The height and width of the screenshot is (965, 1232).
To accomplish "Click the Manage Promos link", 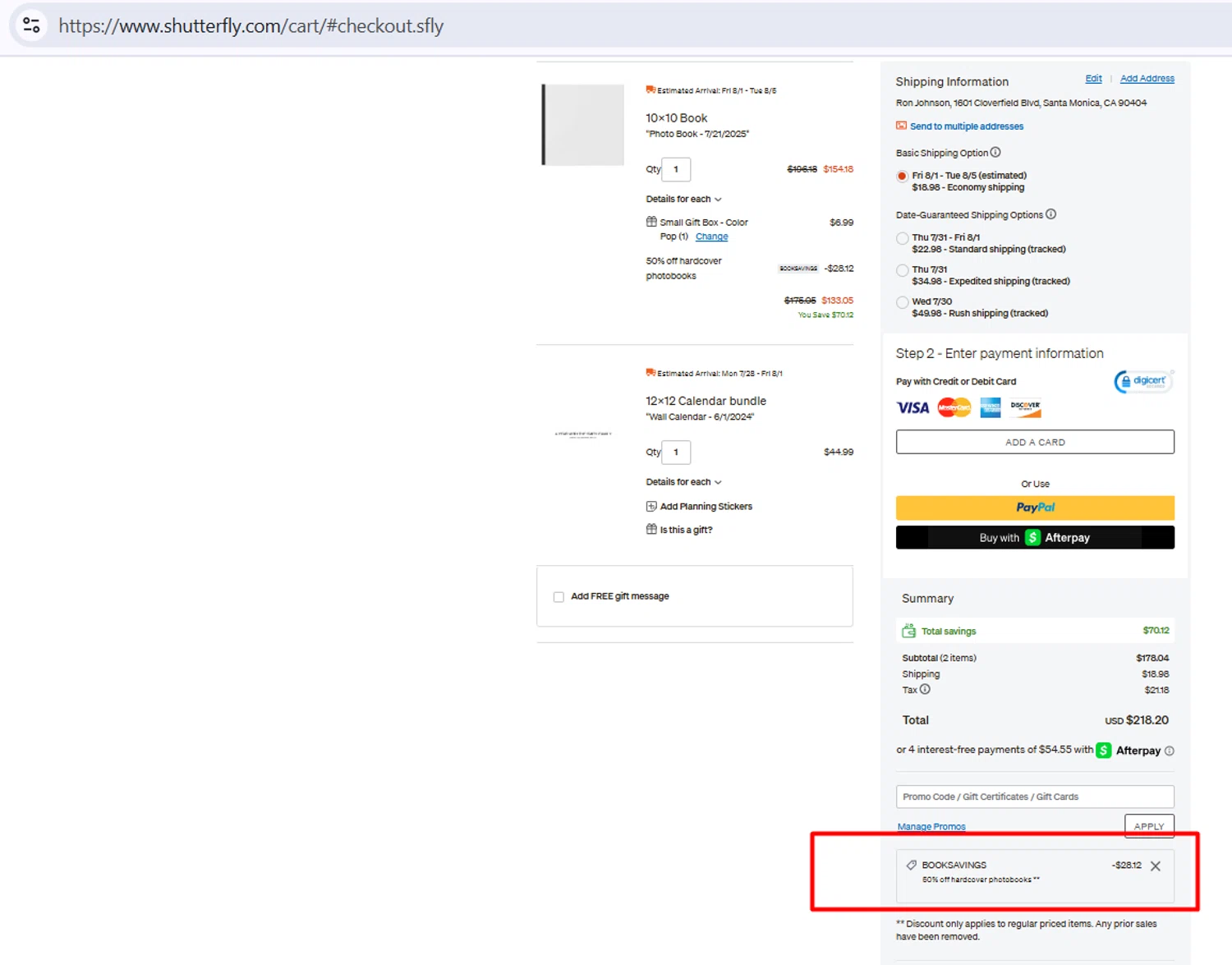I will coord(931,827).
